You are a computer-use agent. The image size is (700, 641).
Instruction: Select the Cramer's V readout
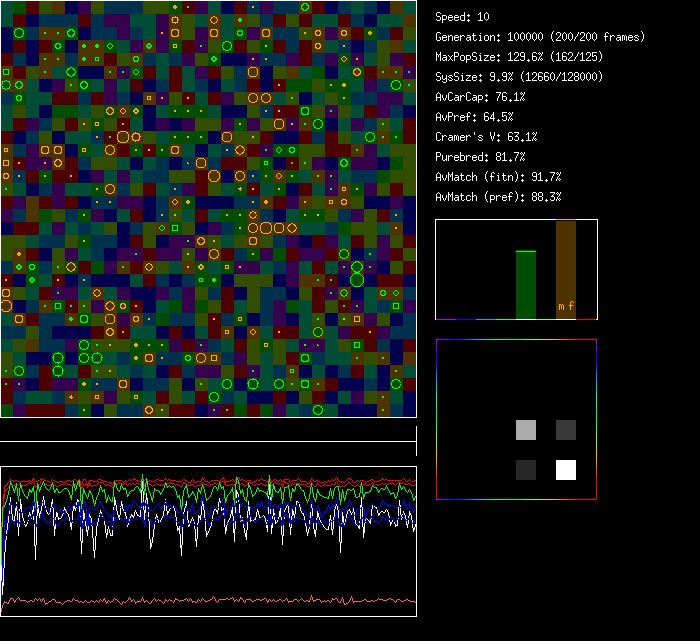[x=486, y=137]
